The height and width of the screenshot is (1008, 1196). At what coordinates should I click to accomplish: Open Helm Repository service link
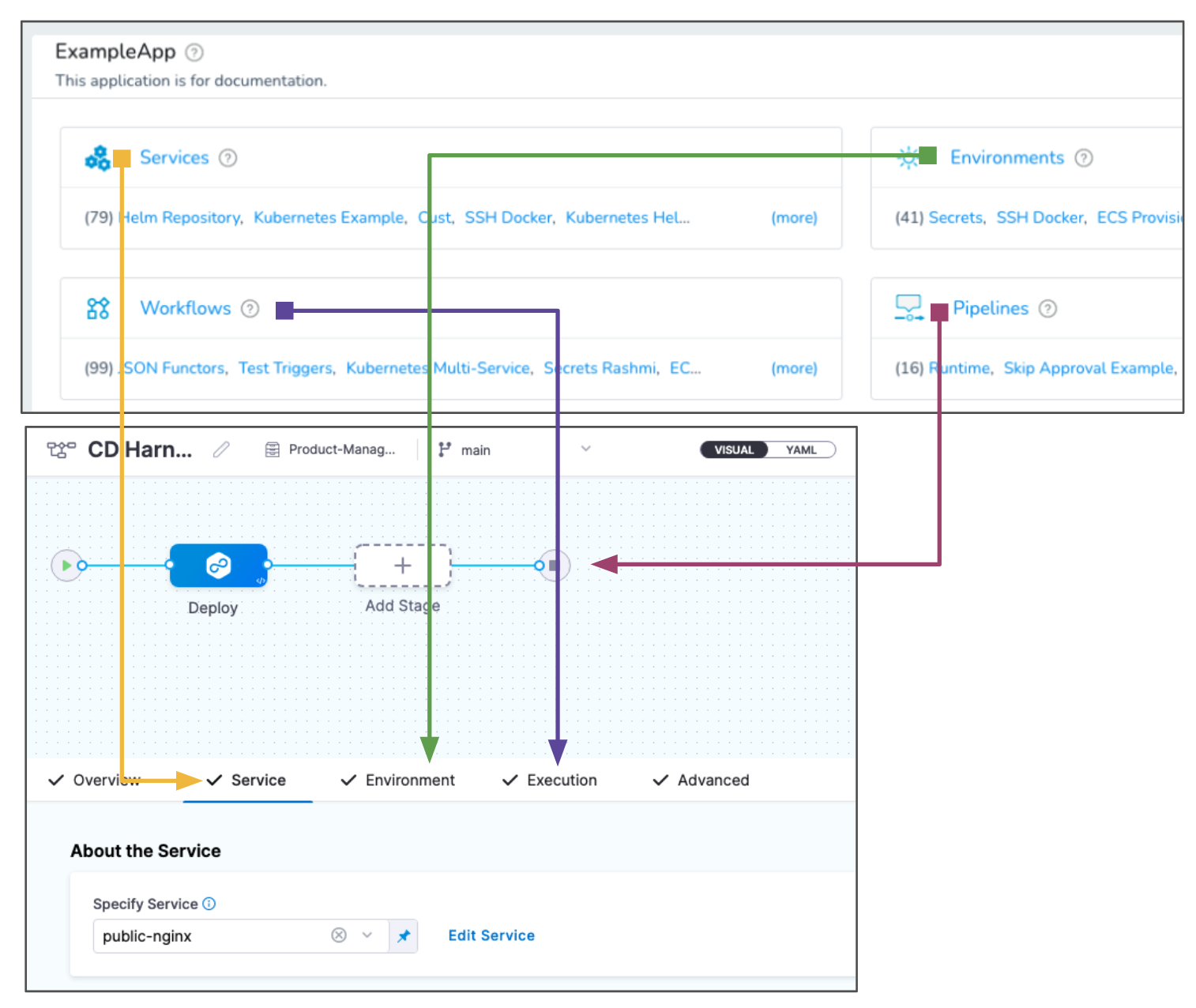tap(179, 217)
